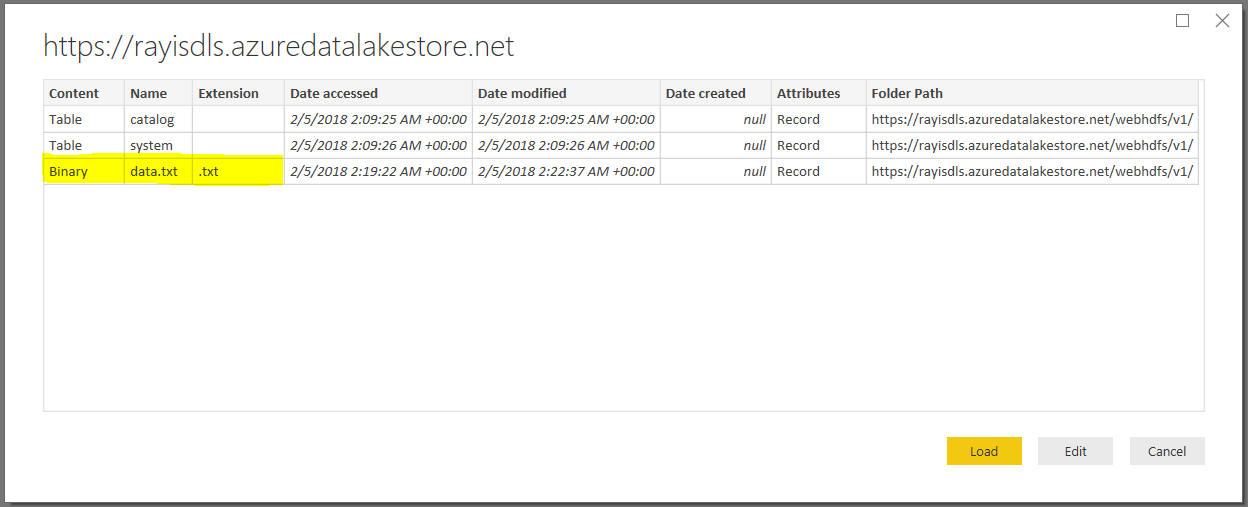This screenshot has width=1248, height=507.
Task: Maximize the dialog window
Action: tap(1183, 21)
